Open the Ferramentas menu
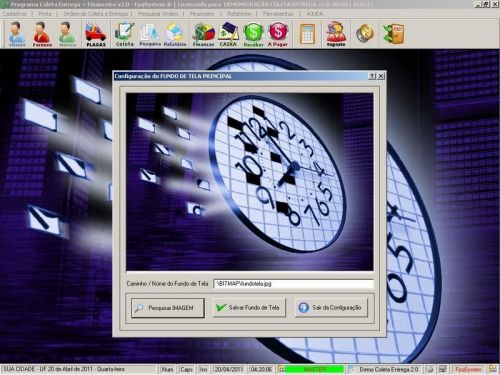The width and height of the screenshot is (500, 375). 278,14
